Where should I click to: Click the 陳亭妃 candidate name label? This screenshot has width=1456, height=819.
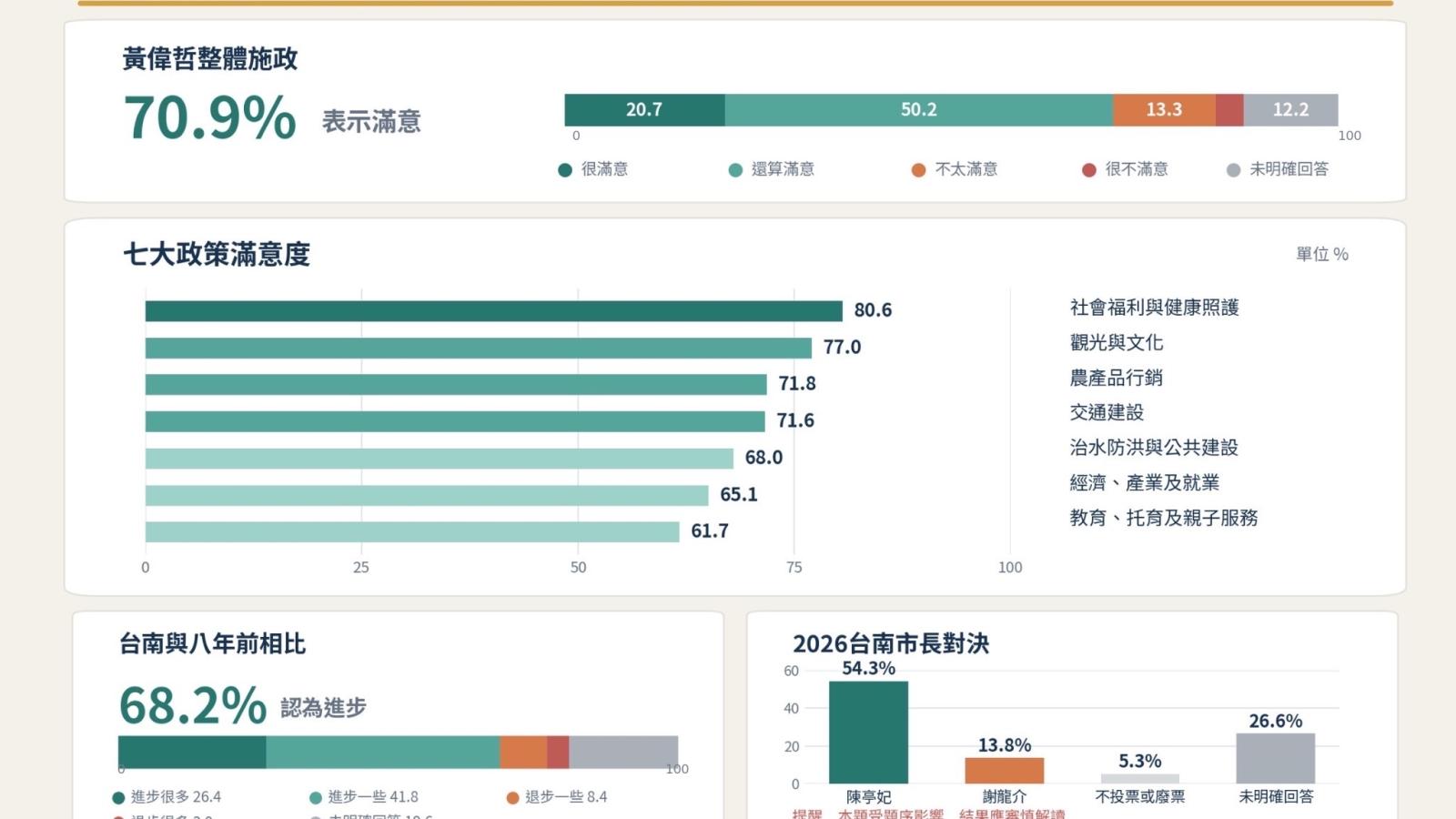pos(868,797)
